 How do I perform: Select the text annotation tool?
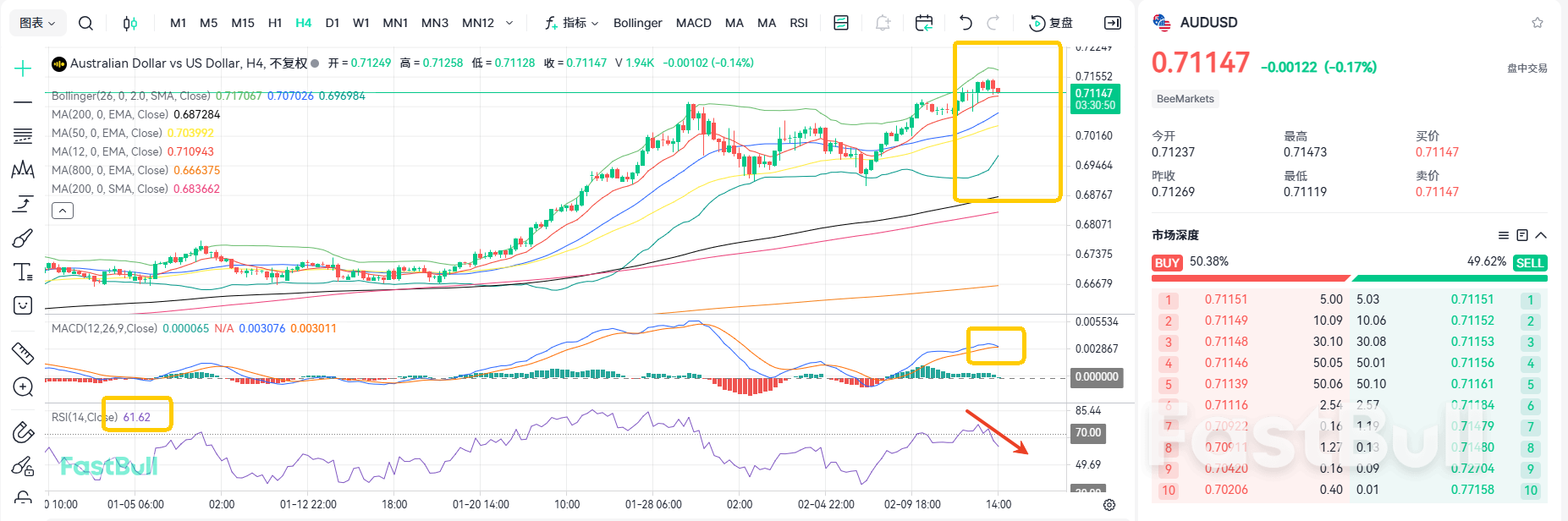point(23,272)
